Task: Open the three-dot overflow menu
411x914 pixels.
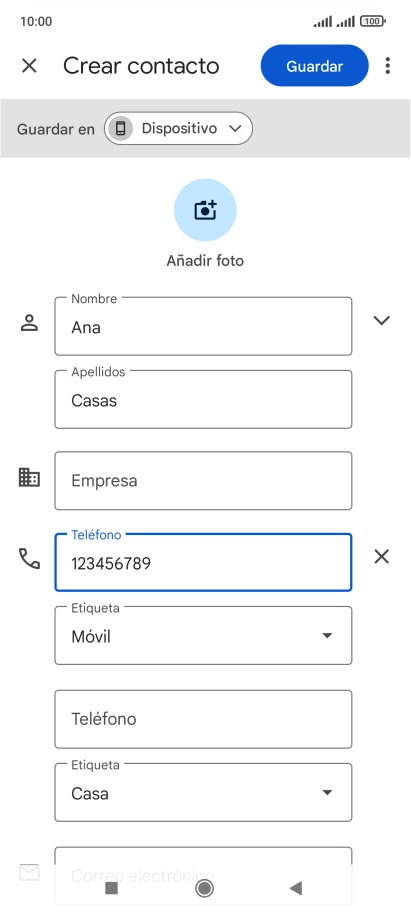Action: point(388,66)
